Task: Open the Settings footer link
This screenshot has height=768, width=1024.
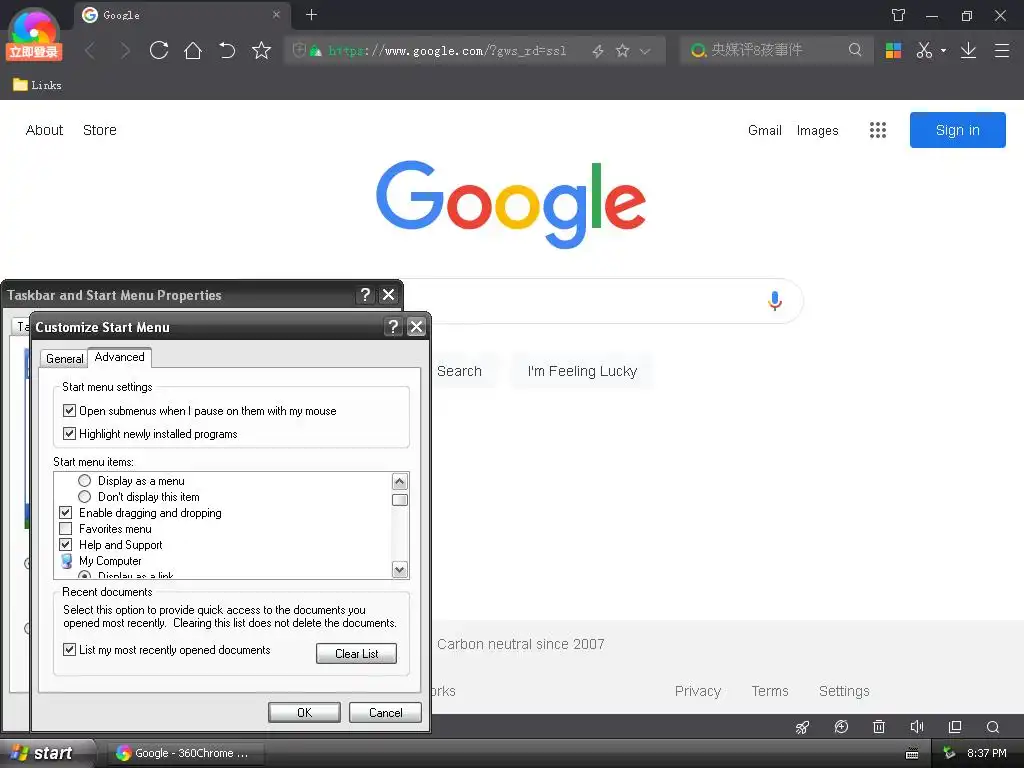Action: tap(844, 691)
